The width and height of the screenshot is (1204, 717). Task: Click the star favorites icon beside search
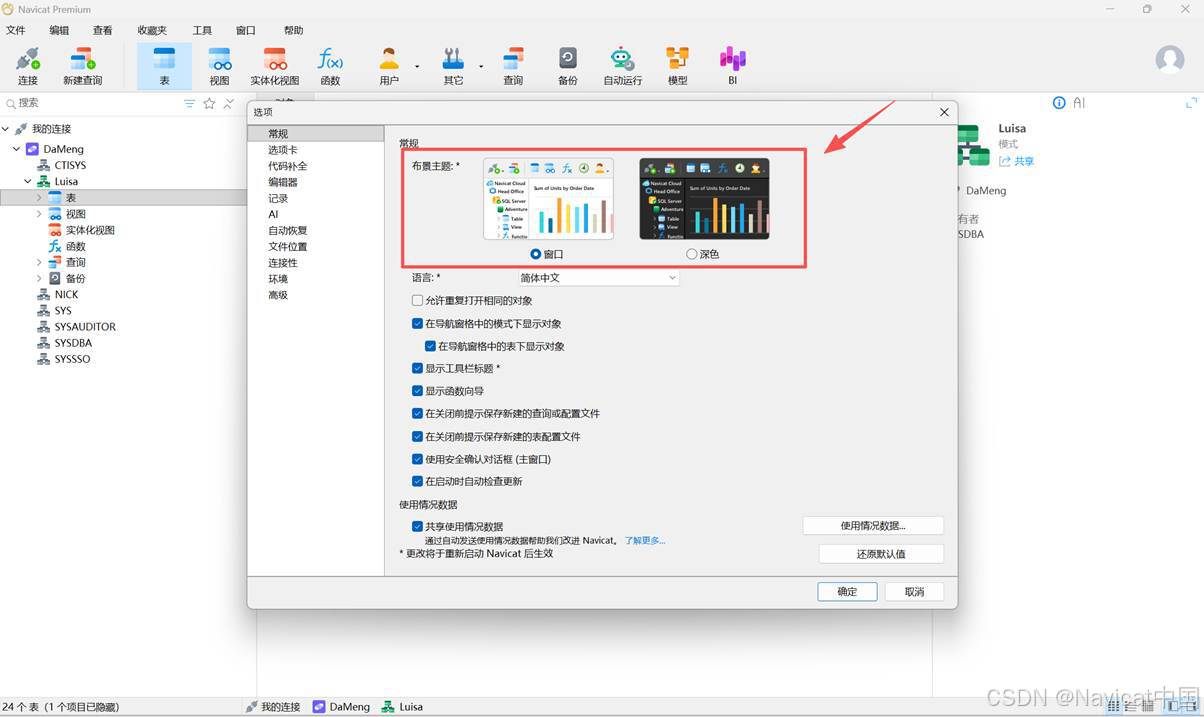(209, 103)
